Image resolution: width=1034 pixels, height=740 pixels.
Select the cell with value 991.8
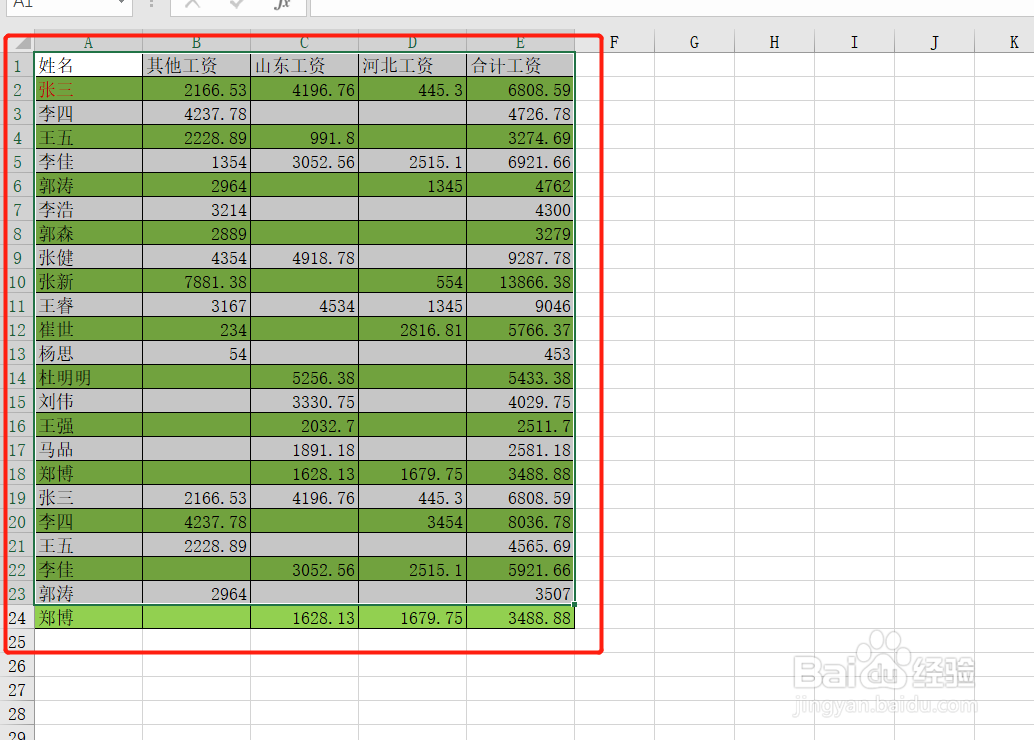click(x=305, y=137)
